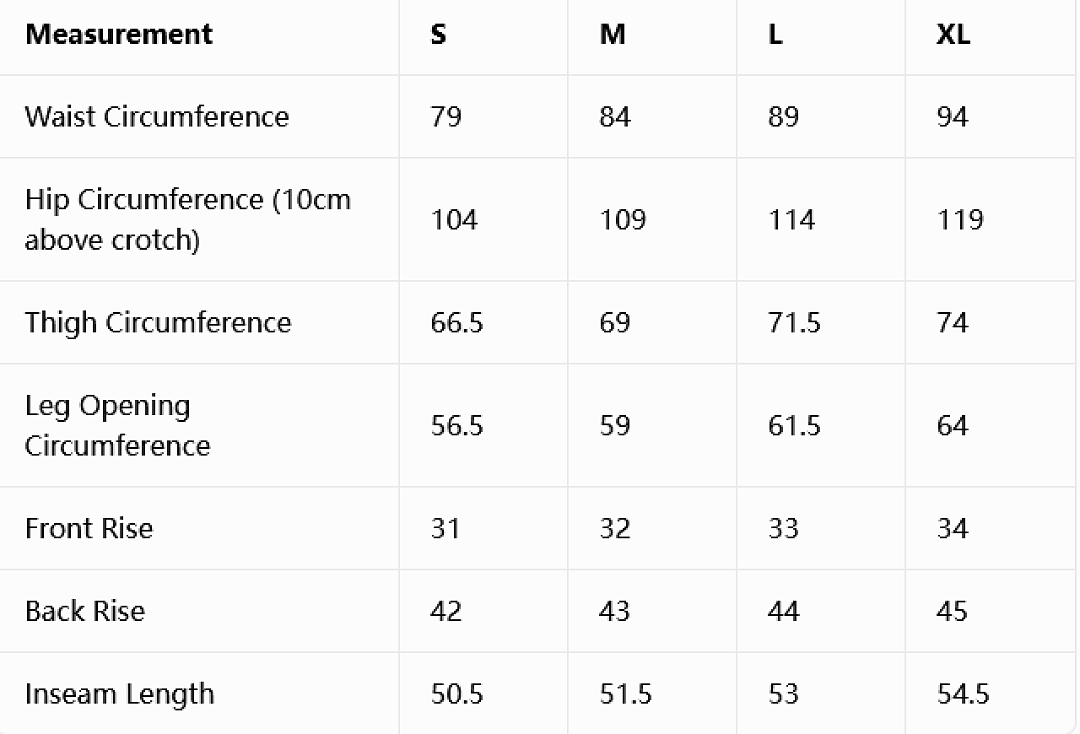Viewport: 1080px width, 734px height.
Task: Select the Waist Circumference row label
Action: pyautogui.click(x=157, y=116)
